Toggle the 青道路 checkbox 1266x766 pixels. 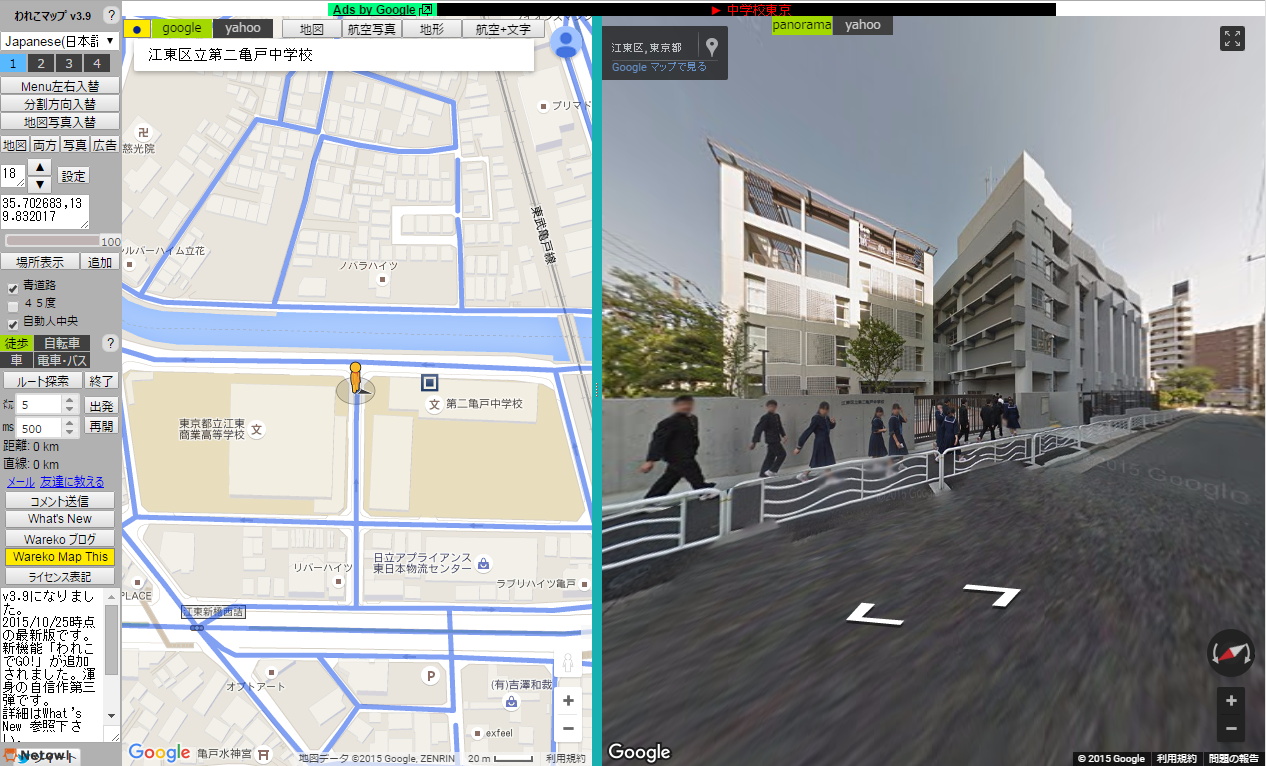tap(13, 287)
